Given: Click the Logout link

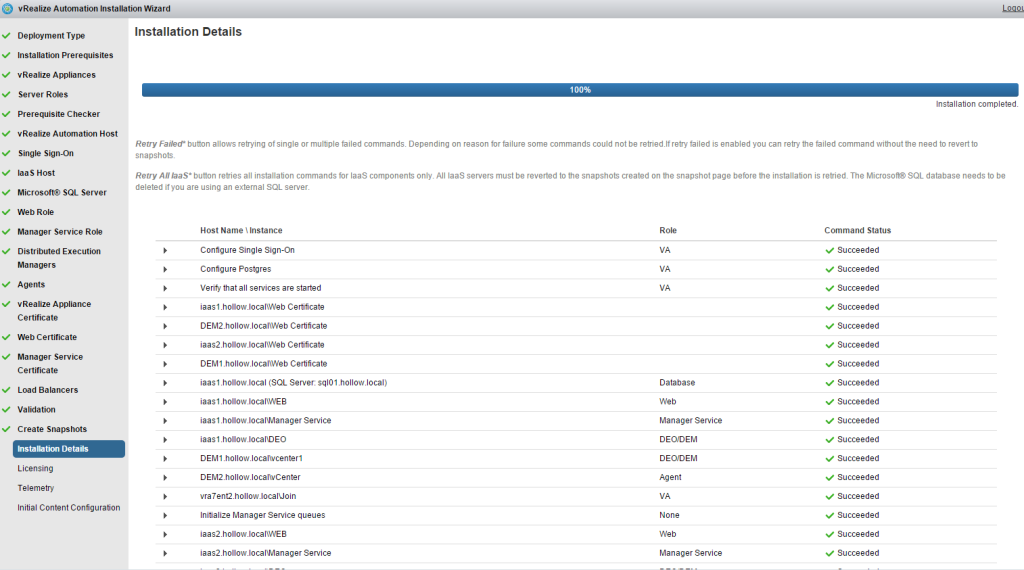Looking at the screenshot, I should [1012, 8].
